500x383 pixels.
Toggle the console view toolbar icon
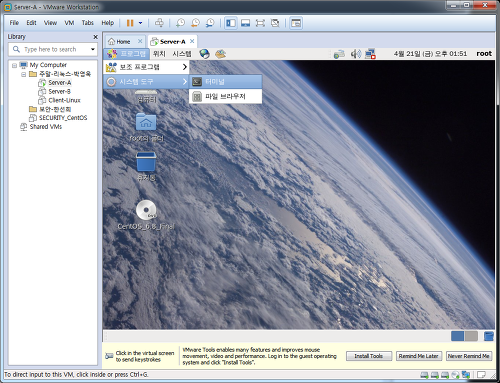296,23
